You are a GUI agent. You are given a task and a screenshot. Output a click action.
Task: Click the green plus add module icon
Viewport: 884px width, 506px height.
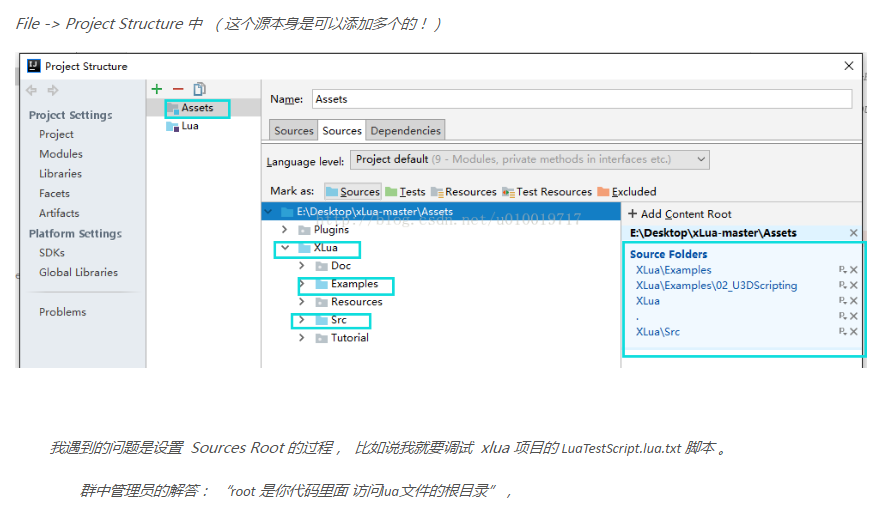tap(157, 89)
